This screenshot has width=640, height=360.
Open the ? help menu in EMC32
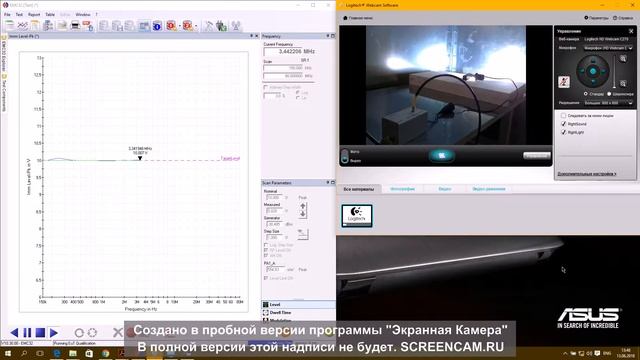tap(97, 14)
